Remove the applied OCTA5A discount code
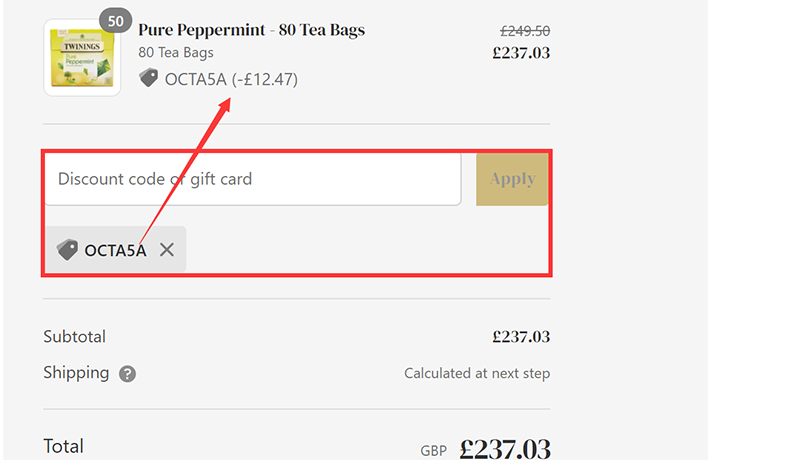The height and width of the screenshot is (460, 800). click(x=167, y=250)
